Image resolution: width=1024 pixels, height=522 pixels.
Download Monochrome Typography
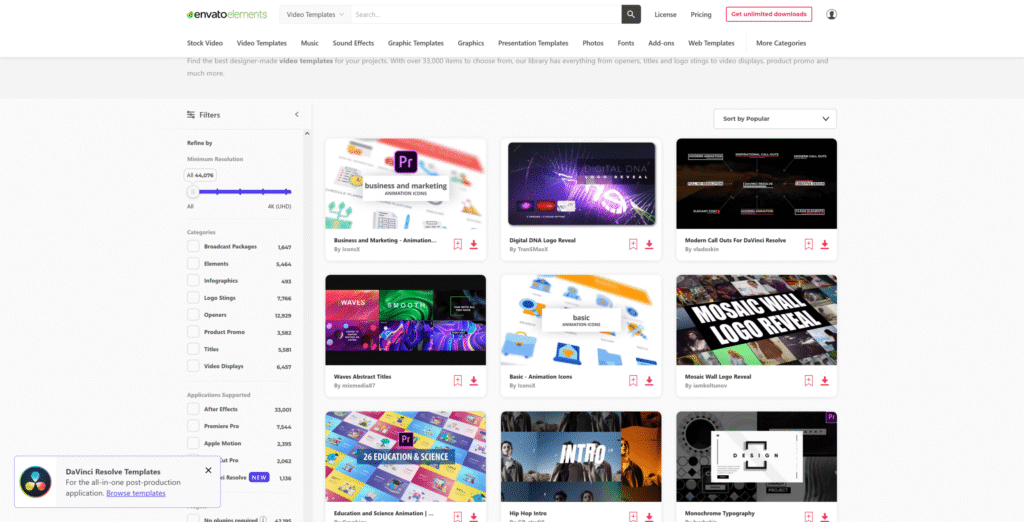coord(825,517)
